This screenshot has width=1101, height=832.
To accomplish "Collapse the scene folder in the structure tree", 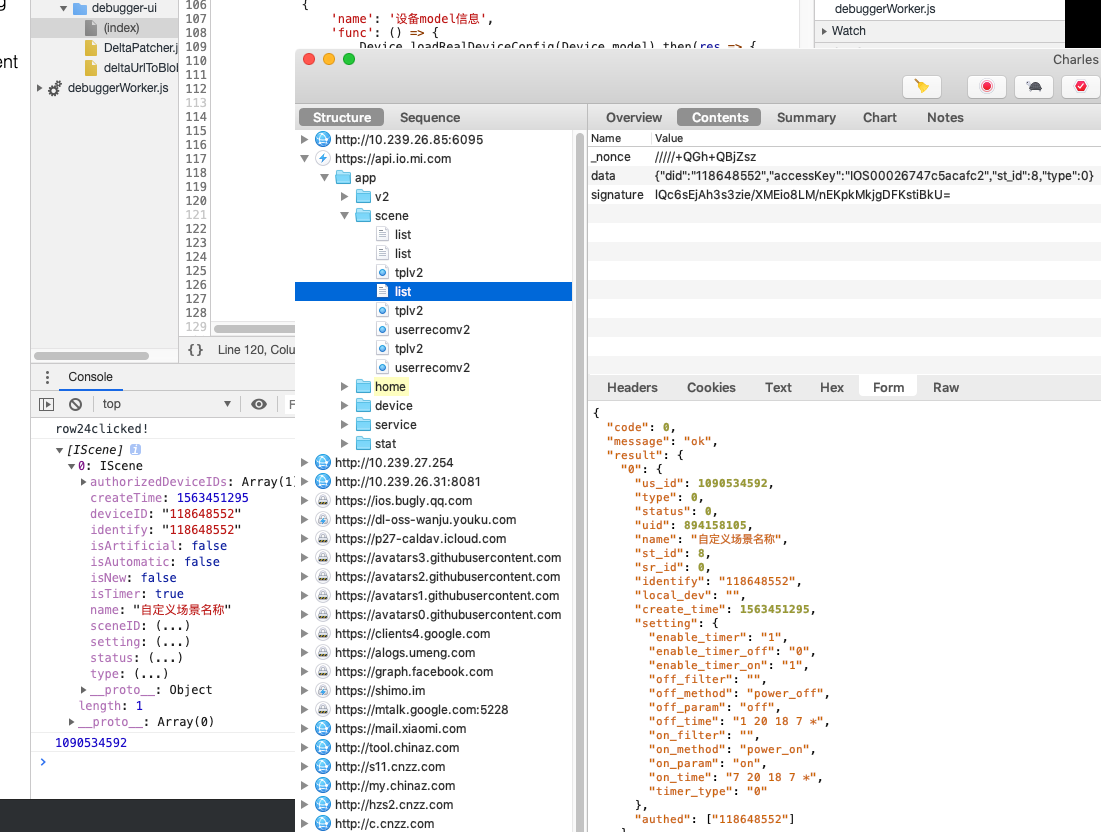I will click(x=345, y=215).
